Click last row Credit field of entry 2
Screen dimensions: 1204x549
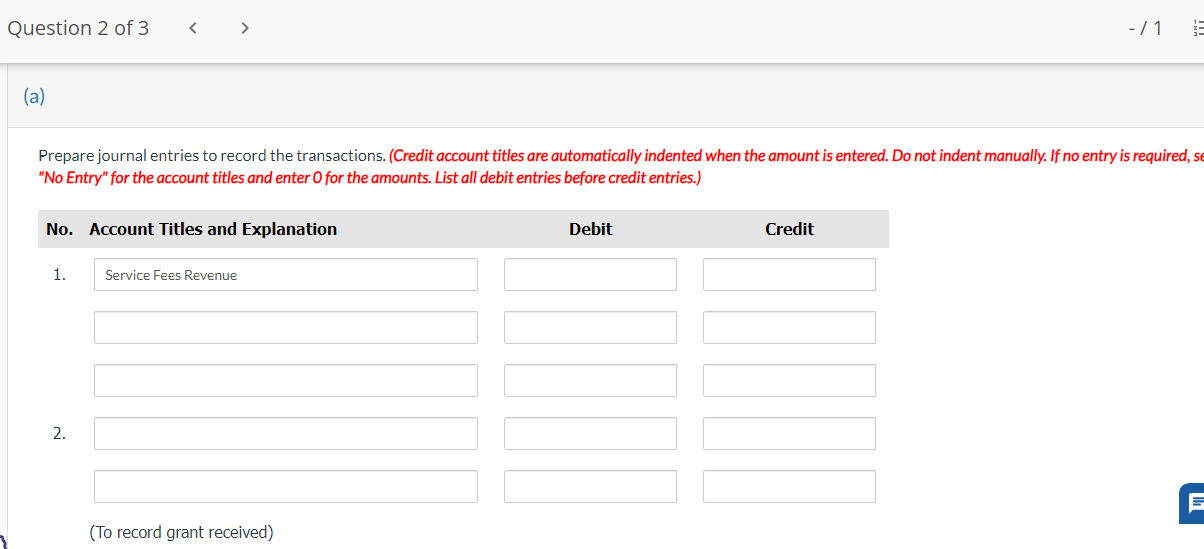[789, 487]
